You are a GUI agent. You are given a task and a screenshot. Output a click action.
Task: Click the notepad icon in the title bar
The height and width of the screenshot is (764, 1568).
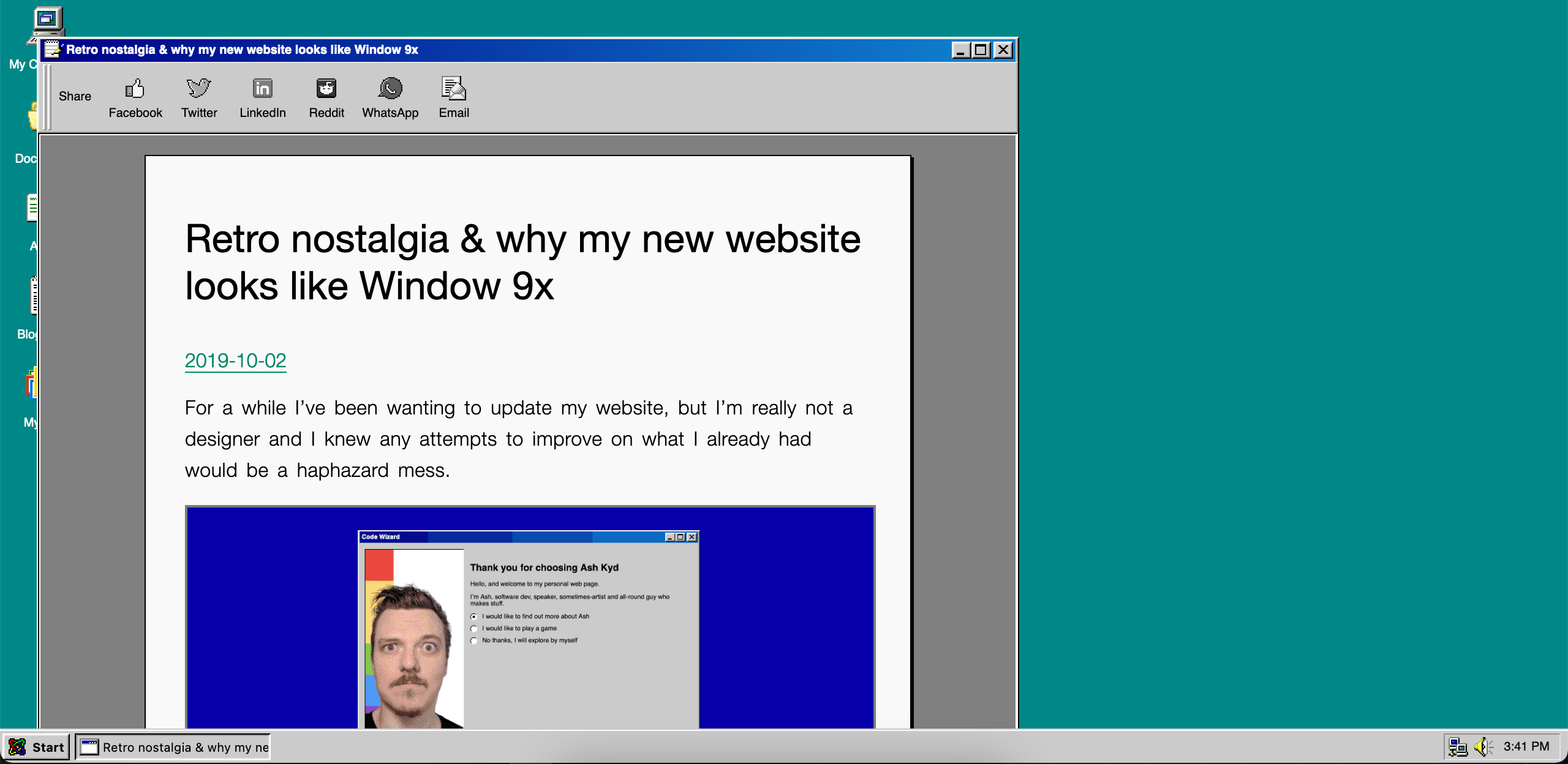pyautogui.click(x=53, y=50)
